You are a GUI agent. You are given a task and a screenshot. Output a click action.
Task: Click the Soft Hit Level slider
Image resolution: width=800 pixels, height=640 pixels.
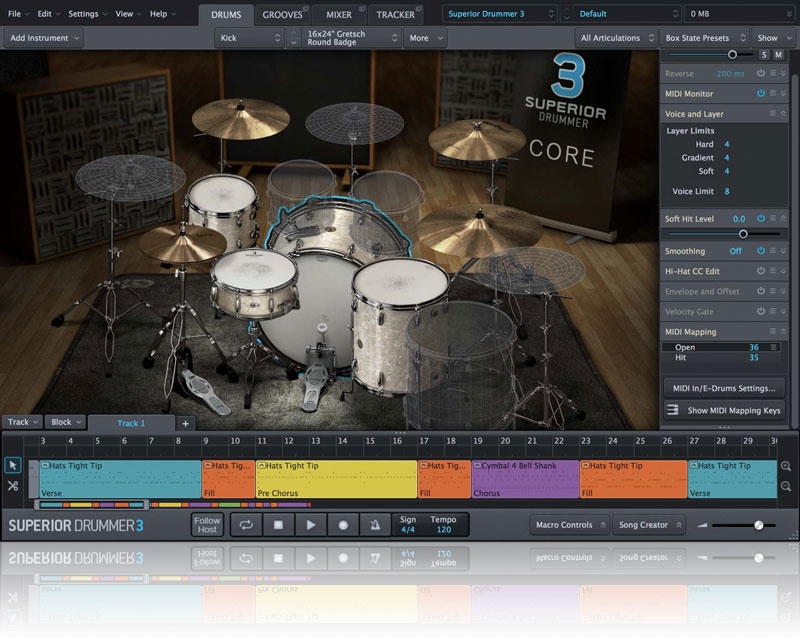click(x=743, y=233)
